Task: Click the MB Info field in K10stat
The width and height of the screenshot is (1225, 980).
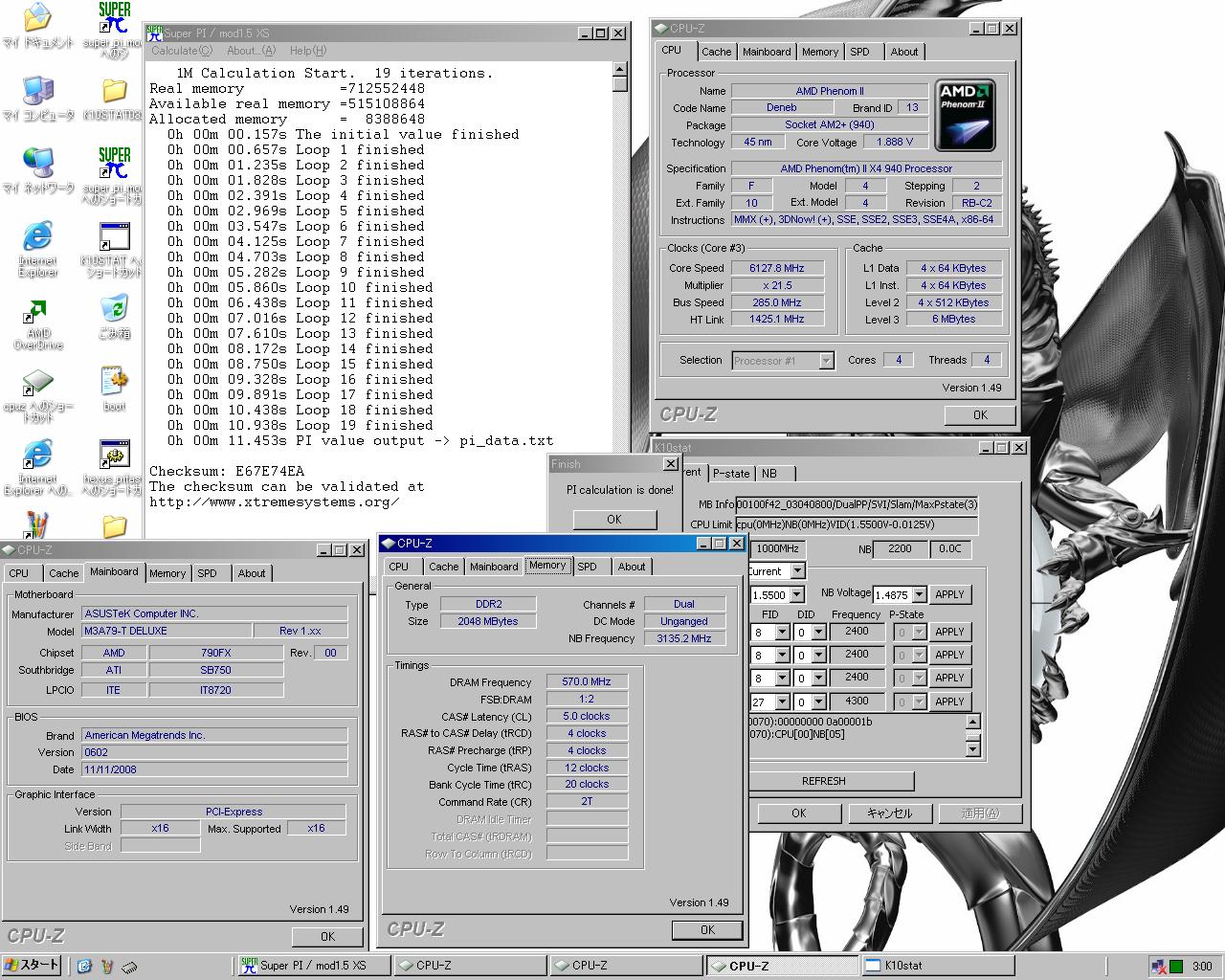Action: click(x=857, y=504)
